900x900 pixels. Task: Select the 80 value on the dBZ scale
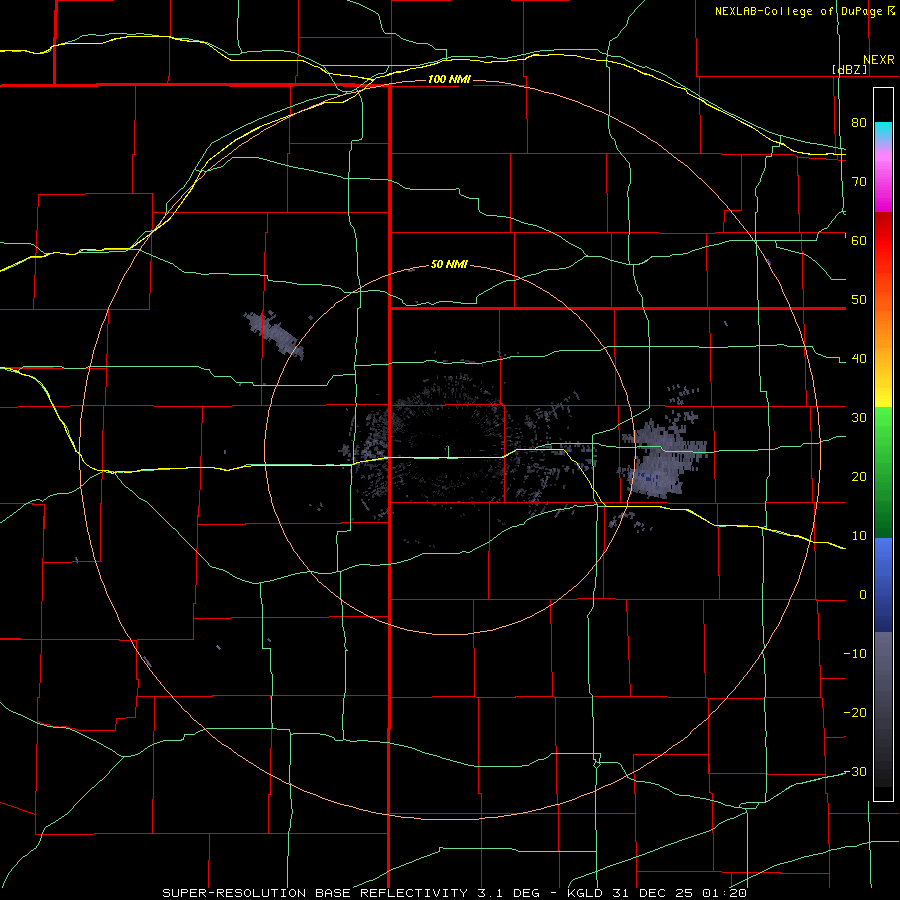click(859, 122)
